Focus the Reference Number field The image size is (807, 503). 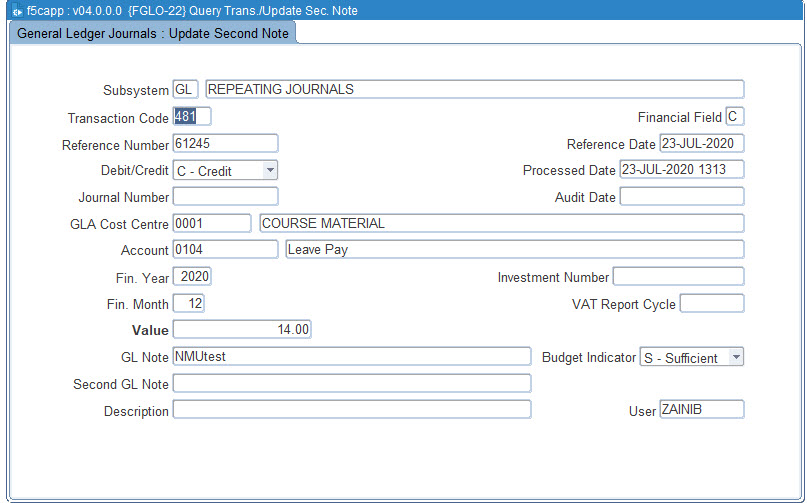(225, 144)
